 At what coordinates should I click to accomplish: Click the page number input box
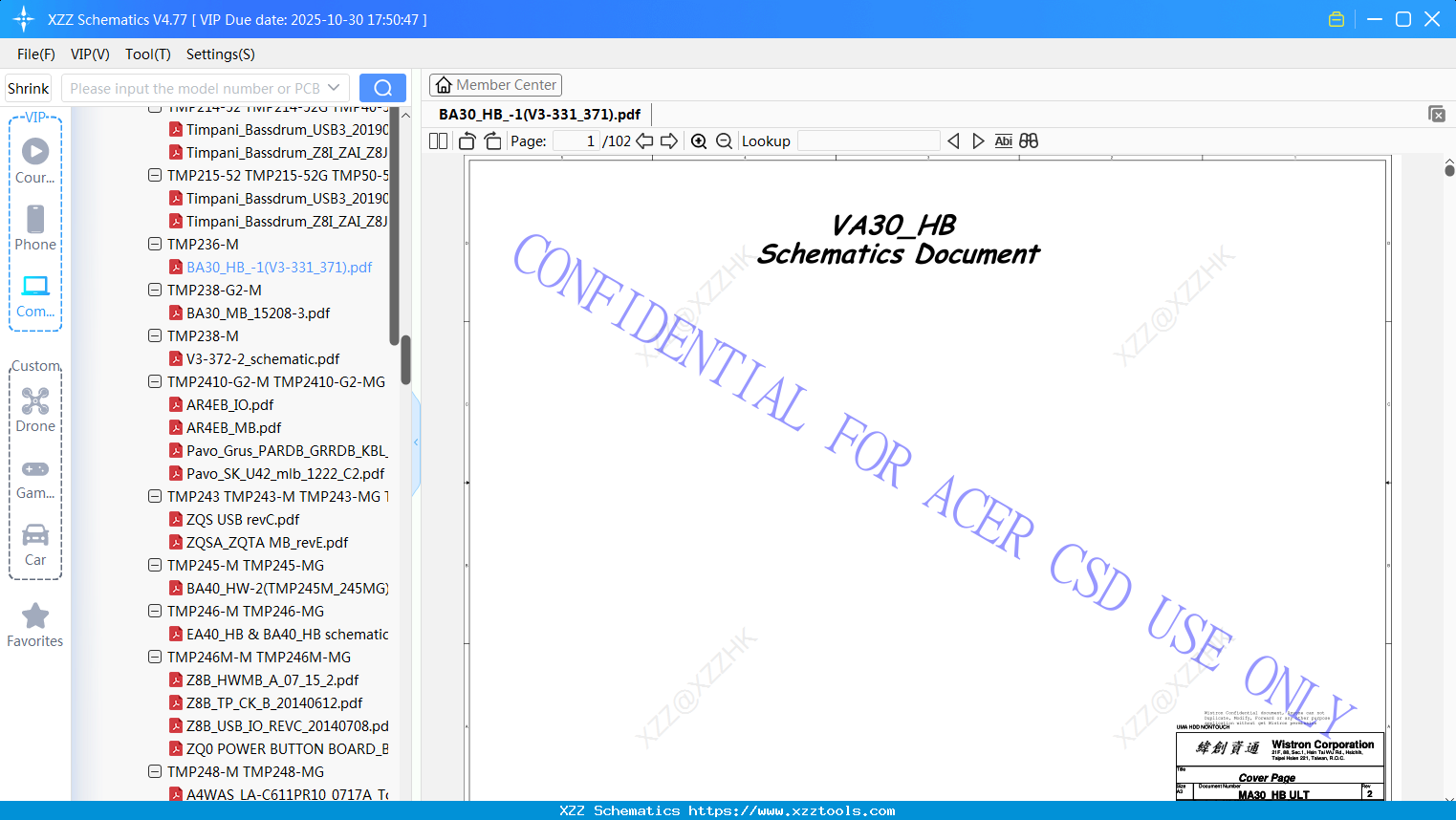pos(576,140)
